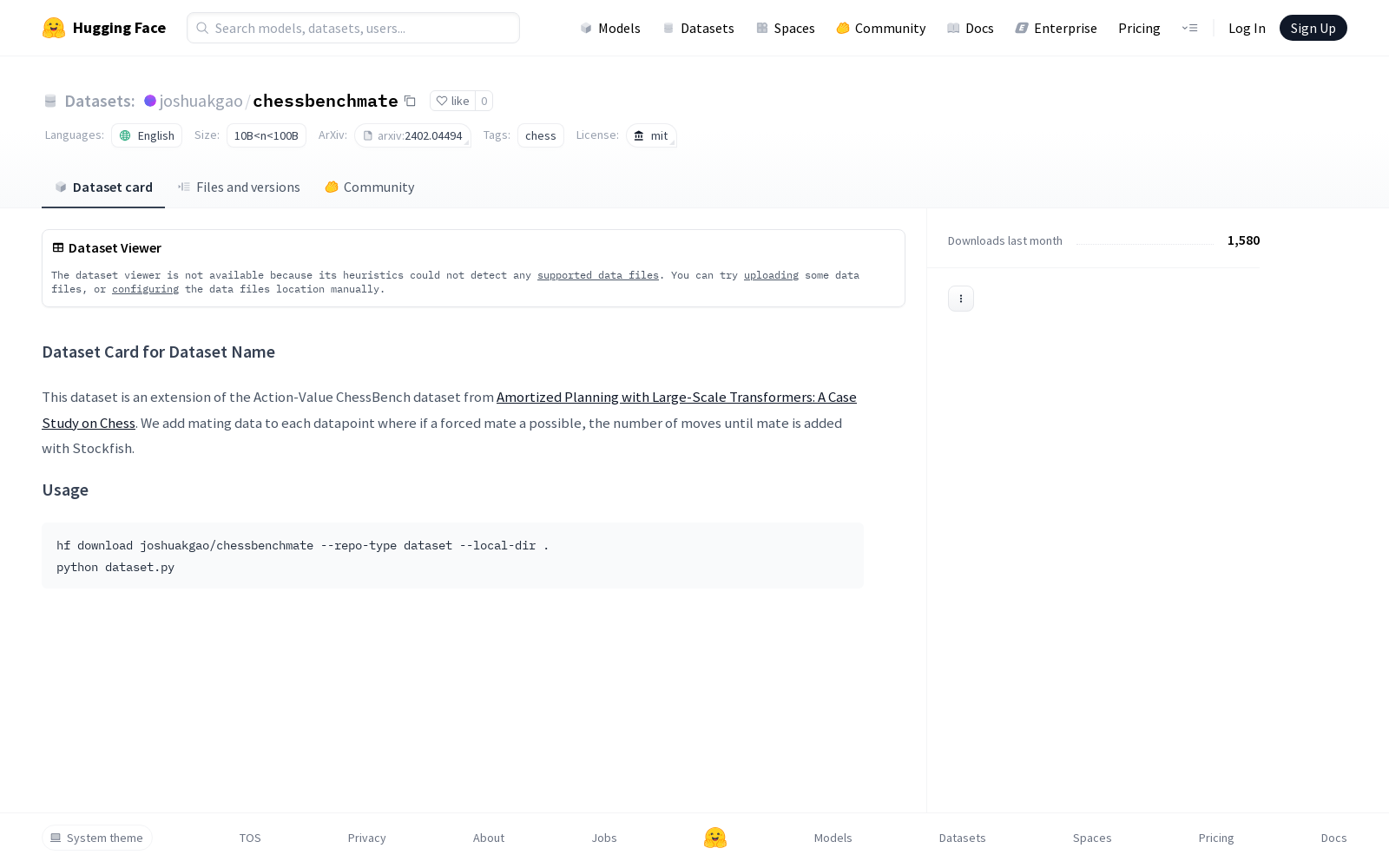The height and width of the screenshot is (868, 1389).
Task: Open About footer link
Action: [489, 838]
